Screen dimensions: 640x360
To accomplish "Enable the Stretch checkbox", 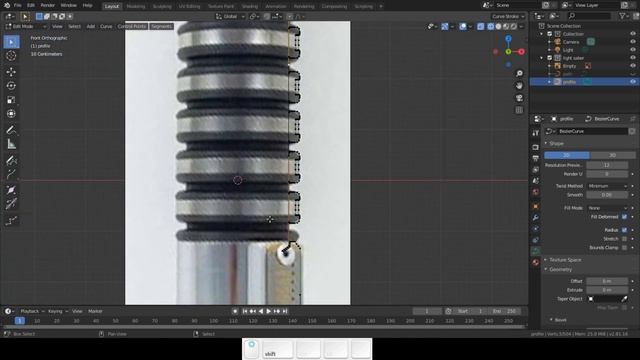I will (x=624, y=239).
